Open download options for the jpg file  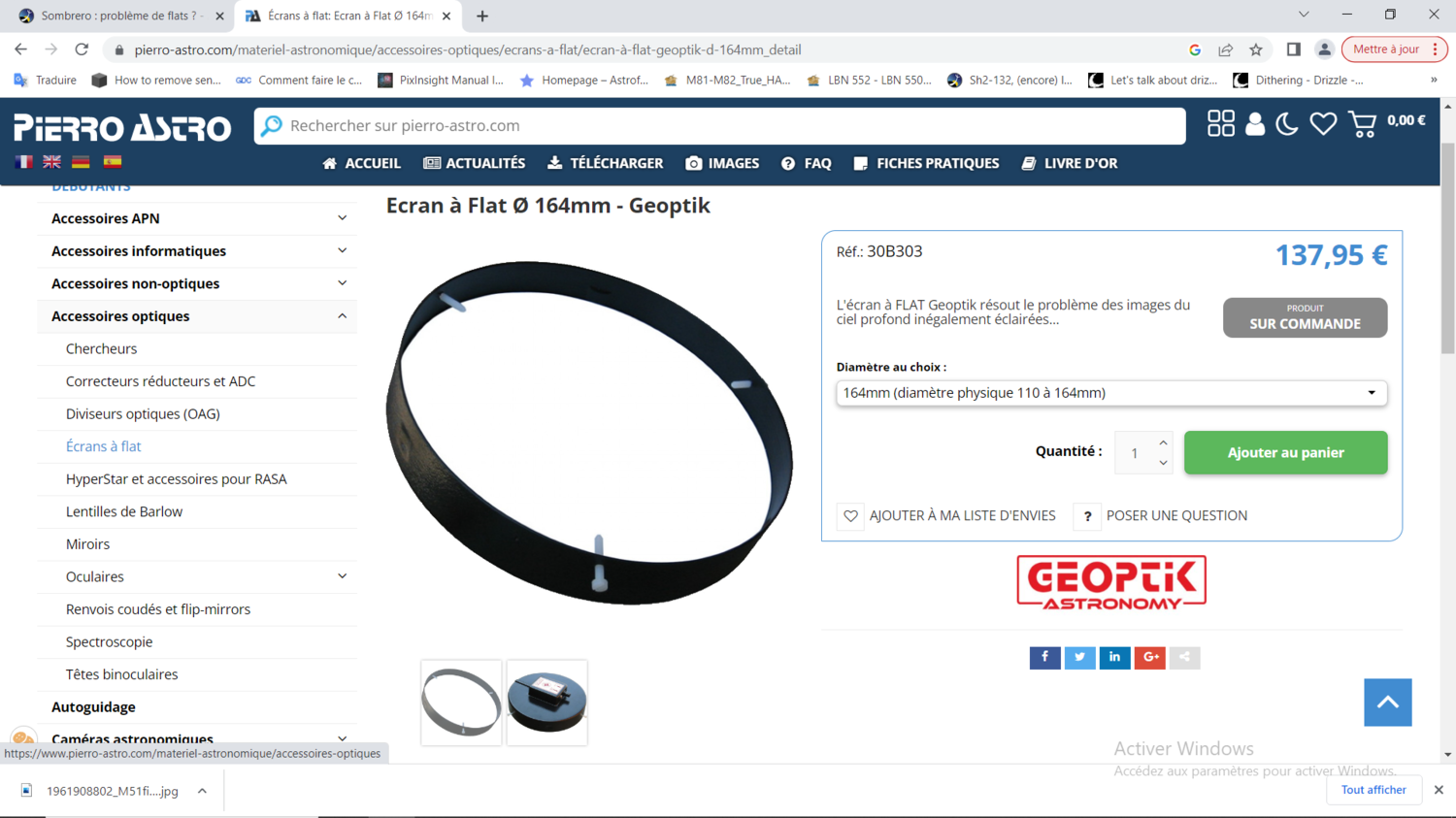202,791
